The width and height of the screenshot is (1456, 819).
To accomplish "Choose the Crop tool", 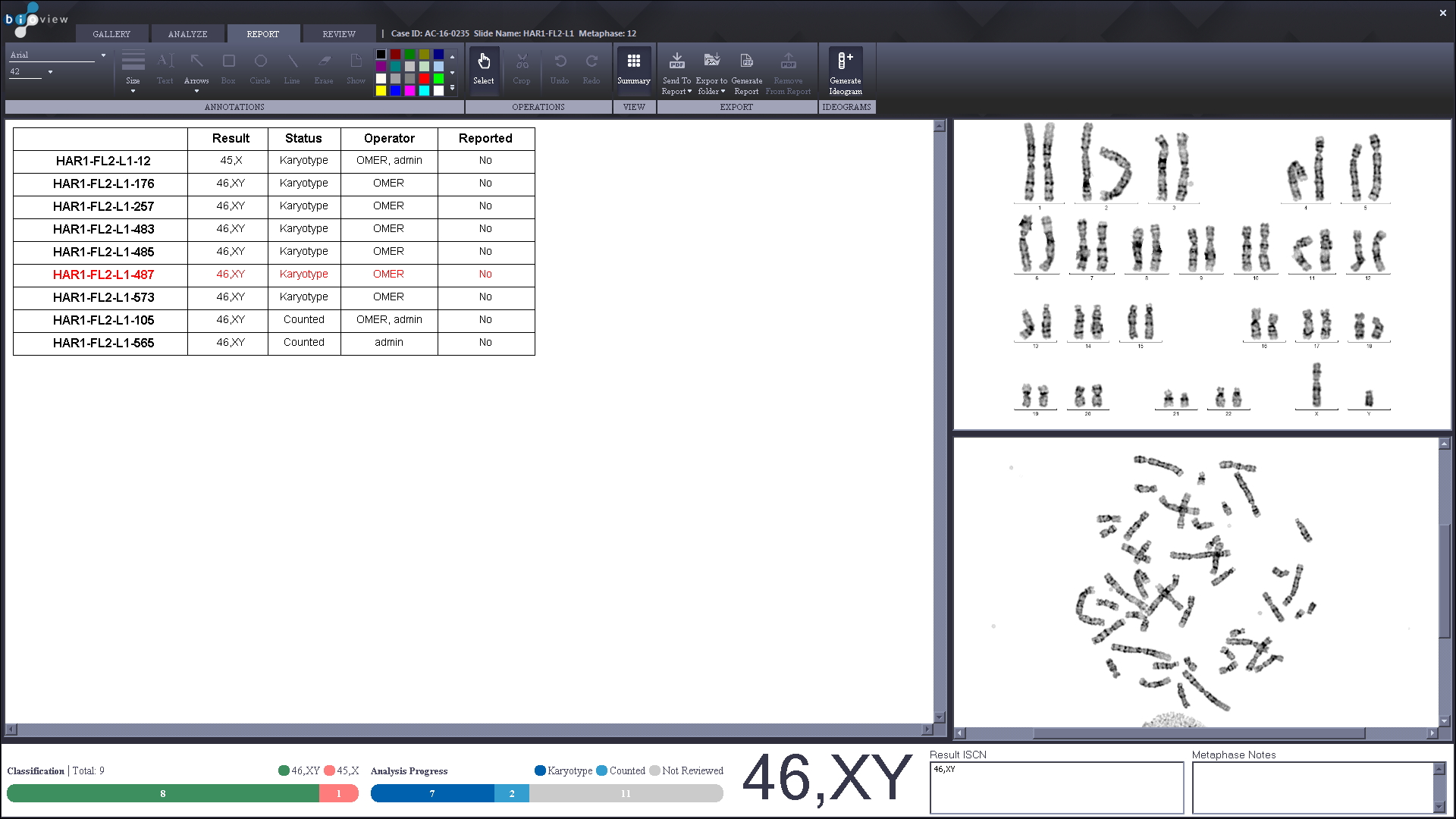I will point(522,68).
